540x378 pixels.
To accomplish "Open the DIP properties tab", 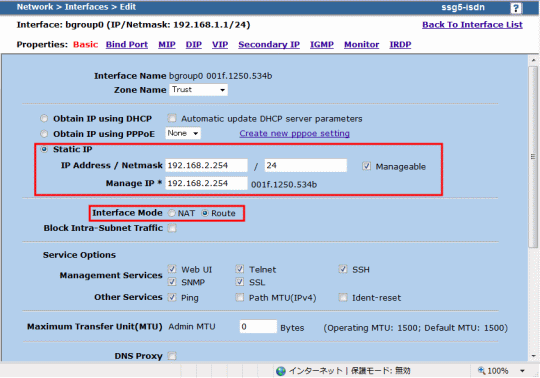I will click(194, 45).
